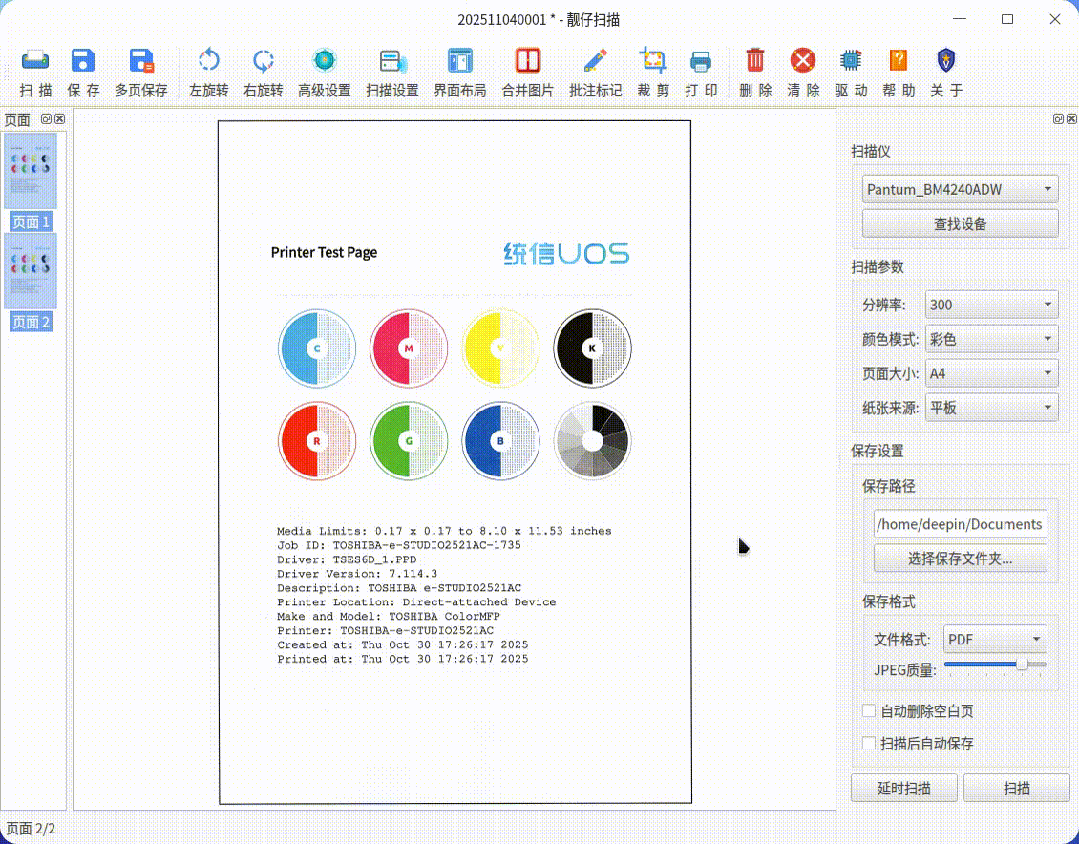Open 扫描设置 scan settings

[x=392, y=72]
